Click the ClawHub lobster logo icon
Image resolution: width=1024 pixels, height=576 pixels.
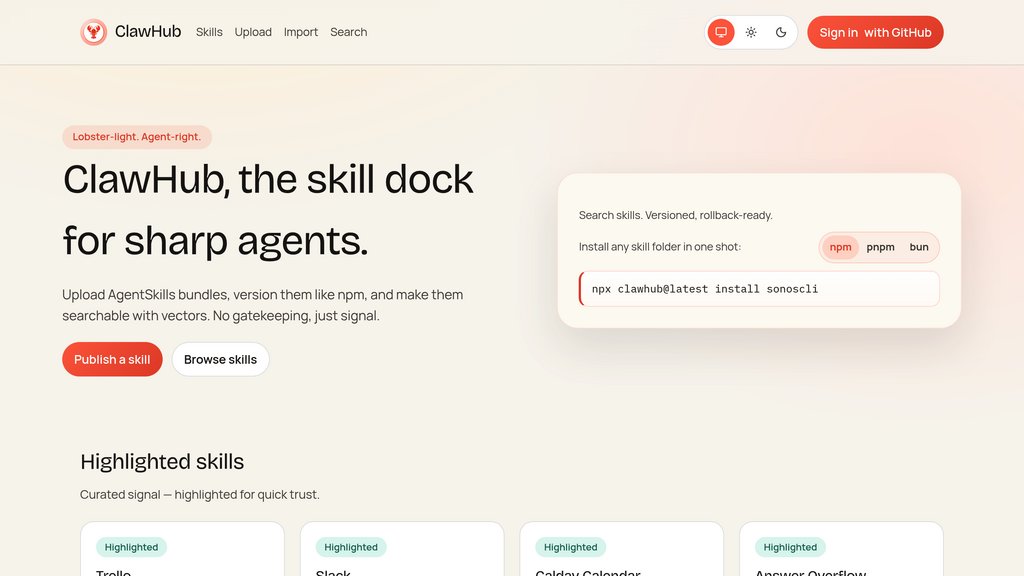94,32
